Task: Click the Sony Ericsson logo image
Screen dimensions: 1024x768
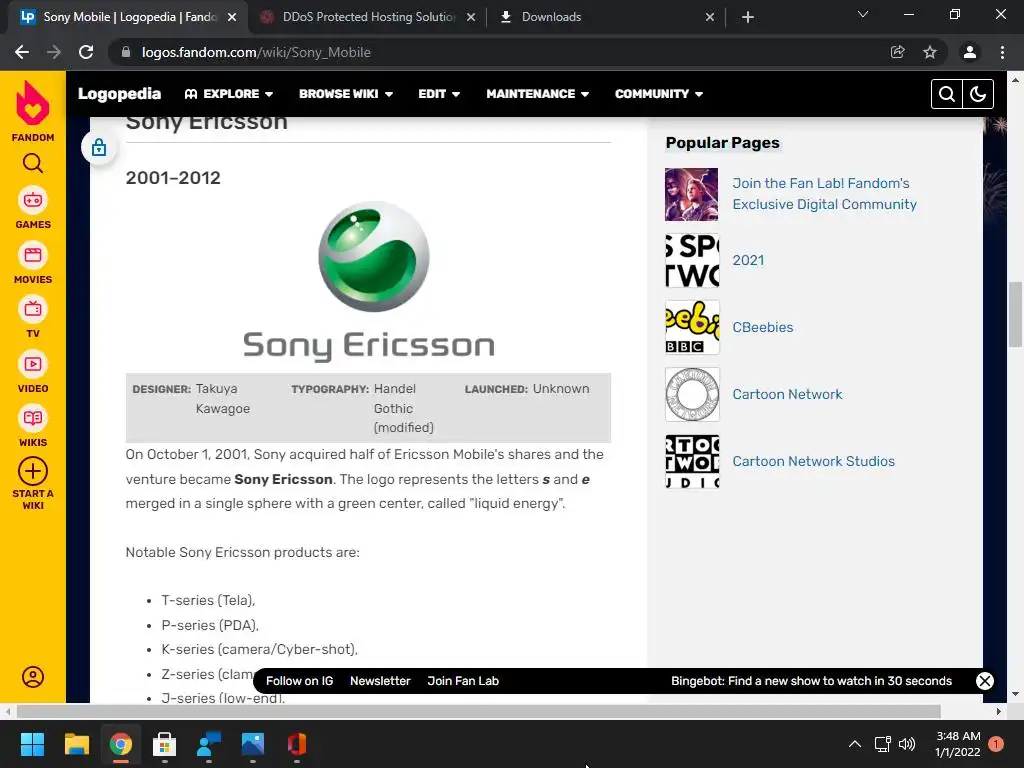Action: point(369,281)
